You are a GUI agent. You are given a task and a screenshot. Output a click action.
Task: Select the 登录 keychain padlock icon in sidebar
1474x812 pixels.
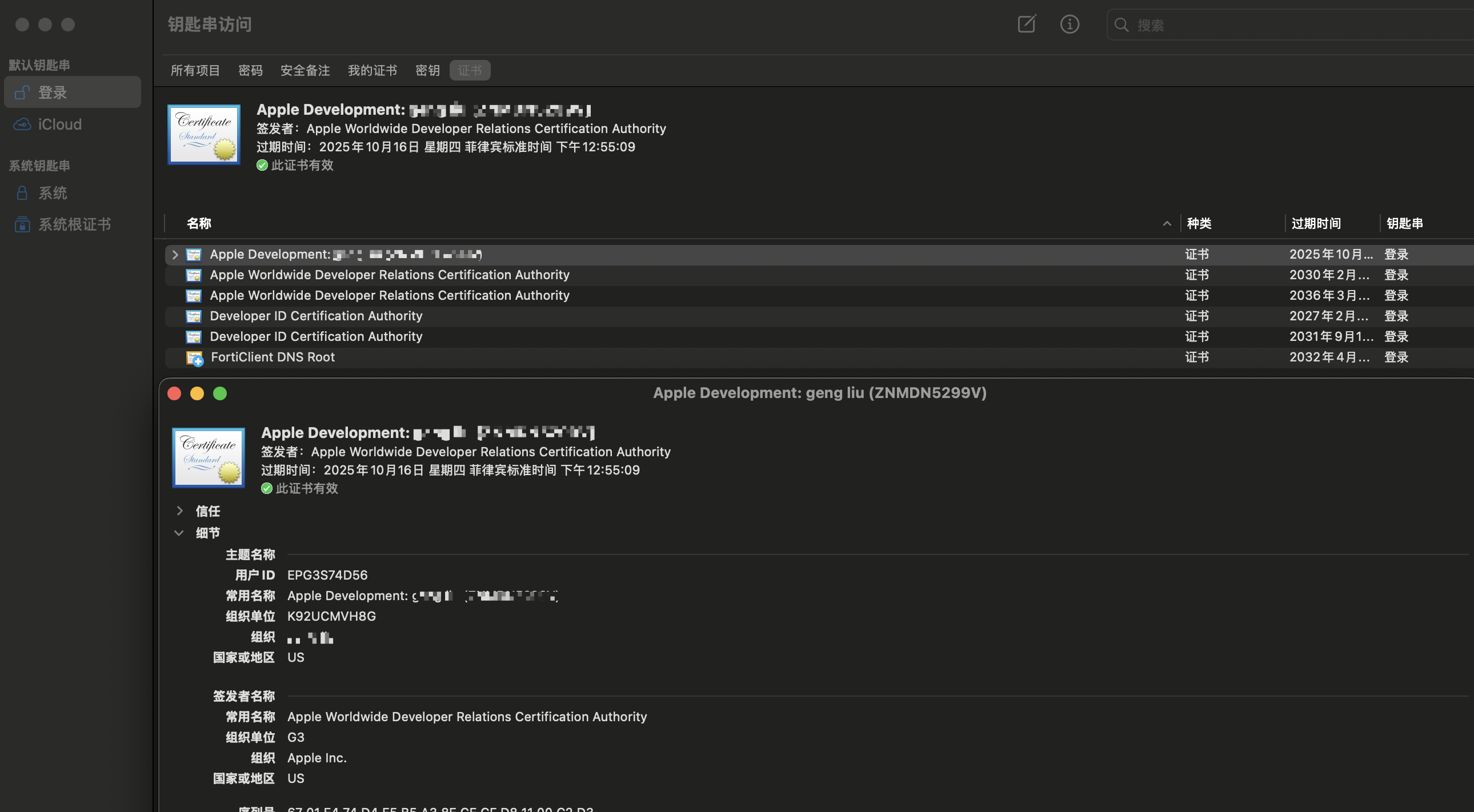pos(22,92)
